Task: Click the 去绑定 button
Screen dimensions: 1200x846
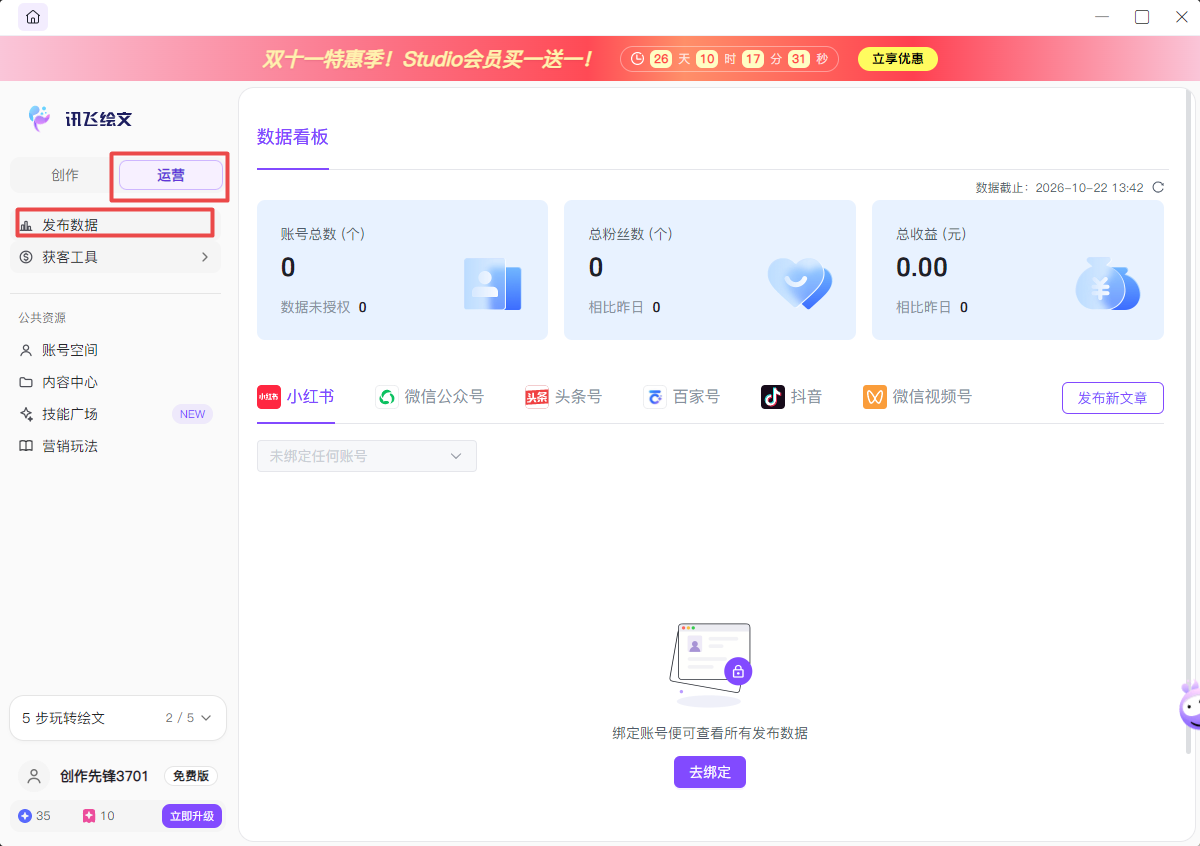Action: click(x=710, y=772)
